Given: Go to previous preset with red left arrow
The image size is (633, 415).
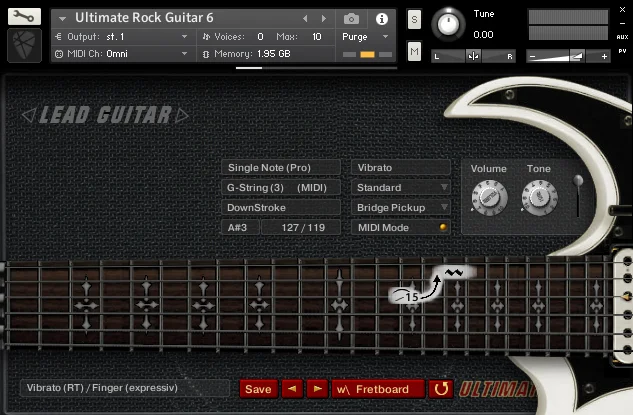Looking at the screenshot, I should click(291, 389).
